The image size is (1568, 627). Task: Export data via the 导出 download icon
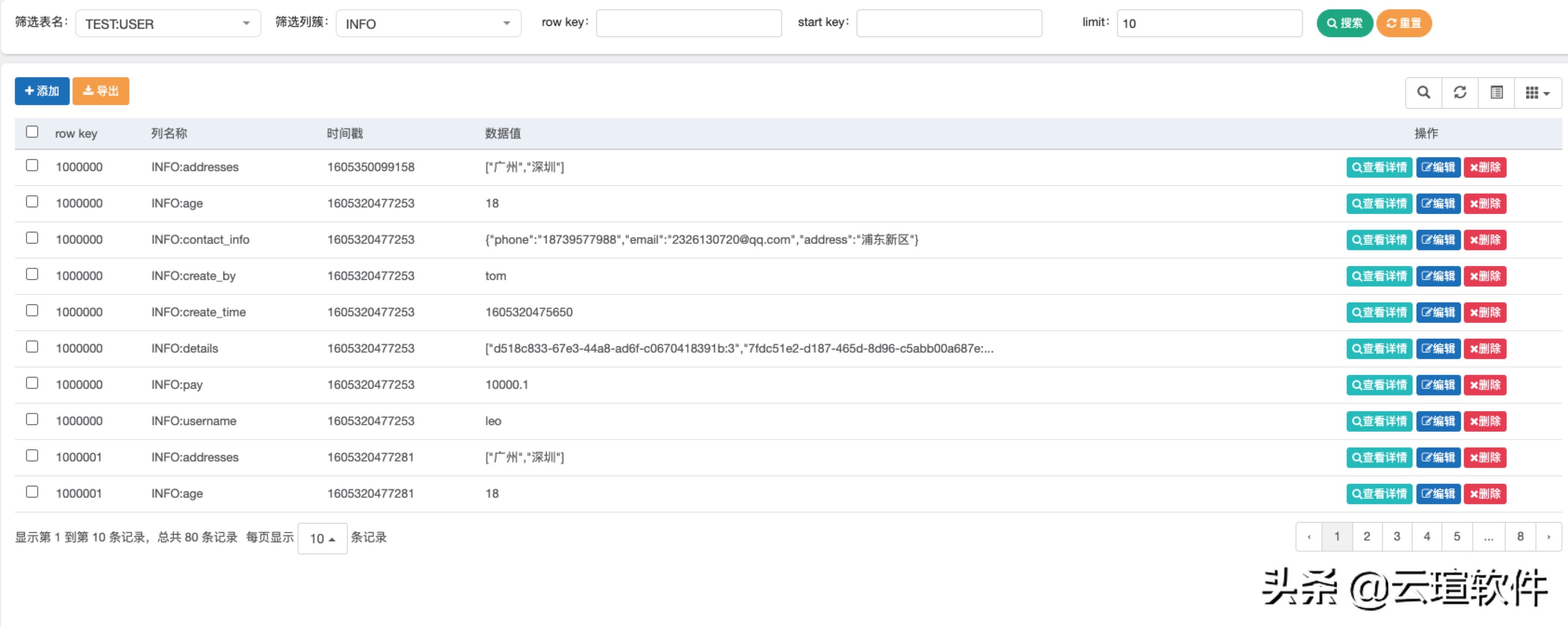coord(100,91)
